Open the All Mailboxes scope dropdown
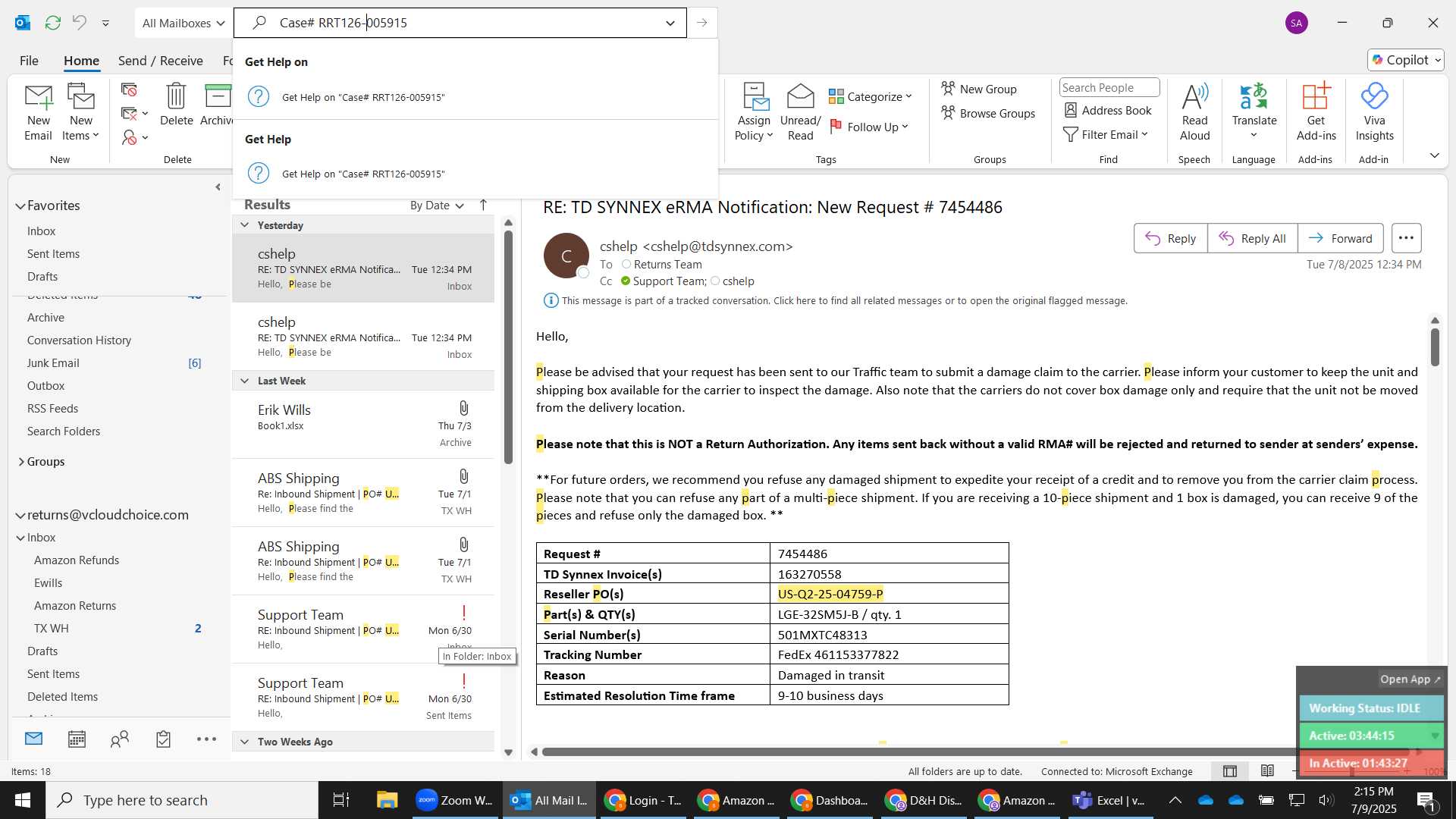Image resolution: width=1456 pixels, height=819 pixels. point(184,23)
